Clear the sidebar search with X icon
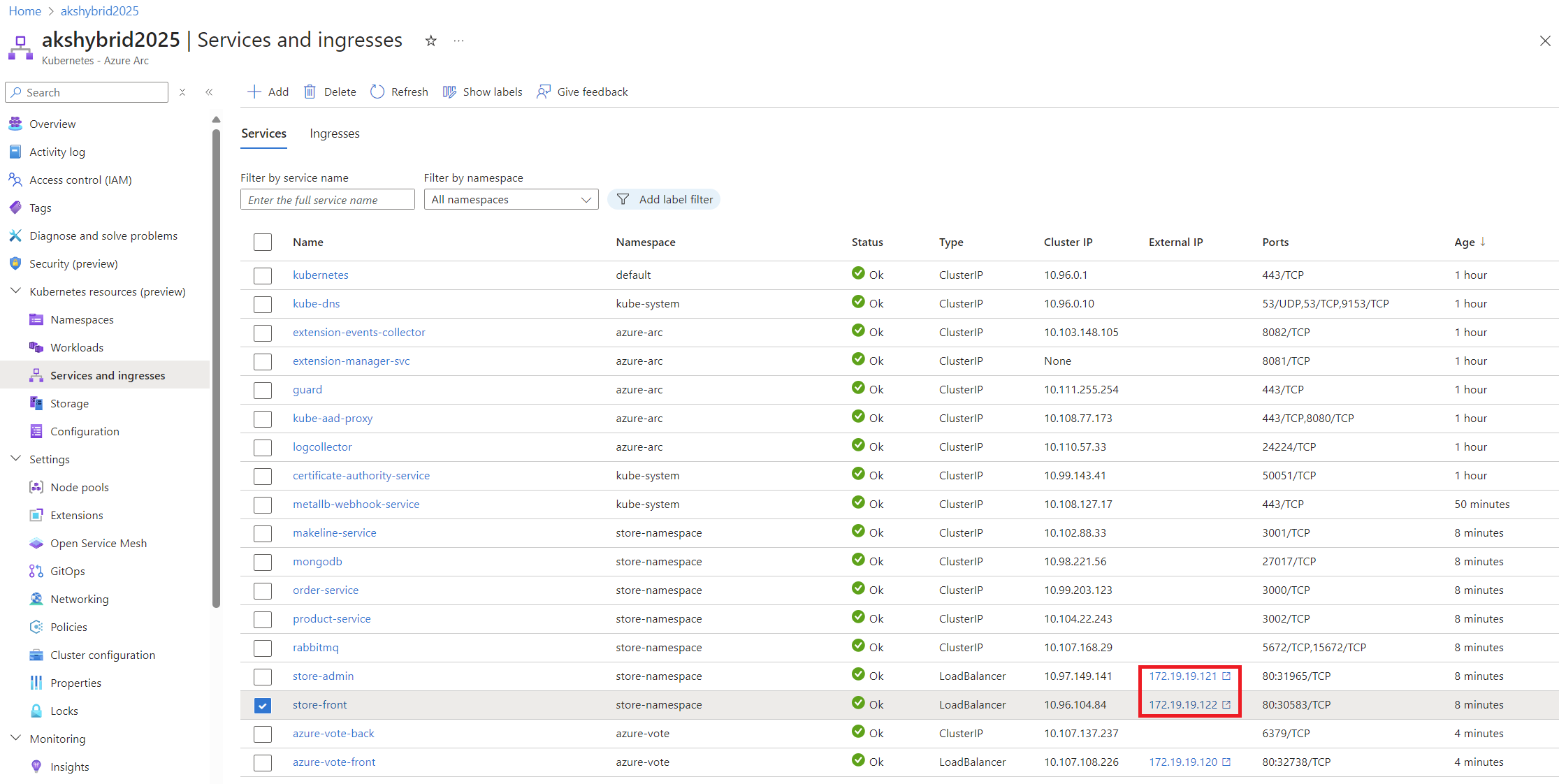Viewport: 1559px width, 784px height. tap(182, 92)
